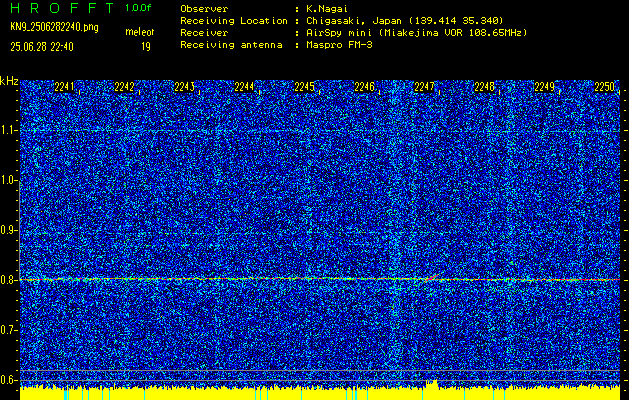Click the Receiving antenna label
Image resolution: width=629 pixels, height=400 pixels.
tap(231, 45)
